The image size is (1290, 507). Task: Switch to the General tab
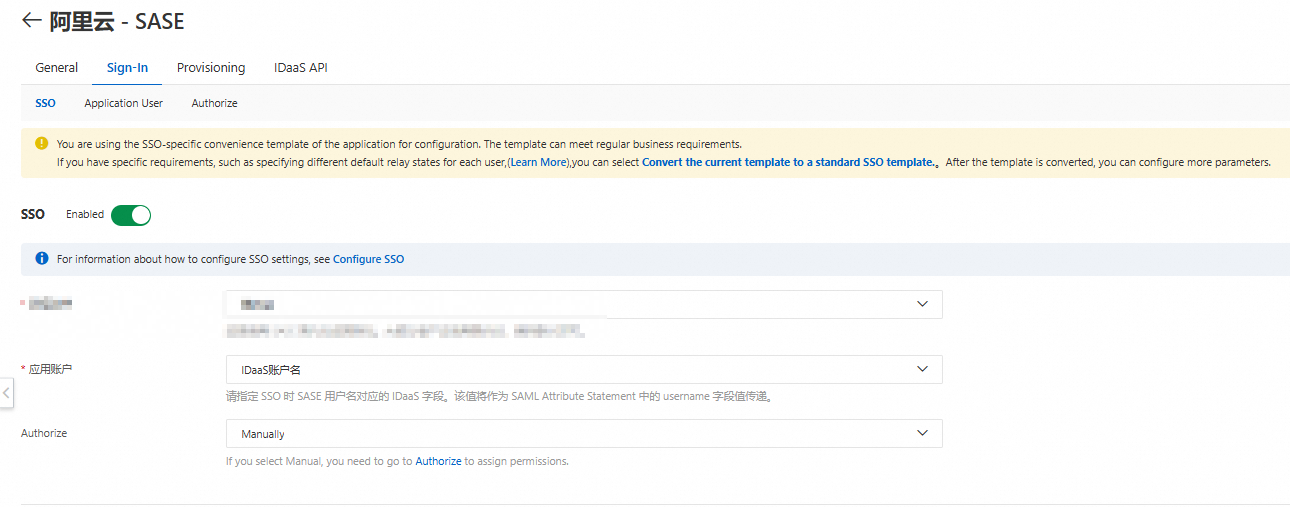(57, 68)
